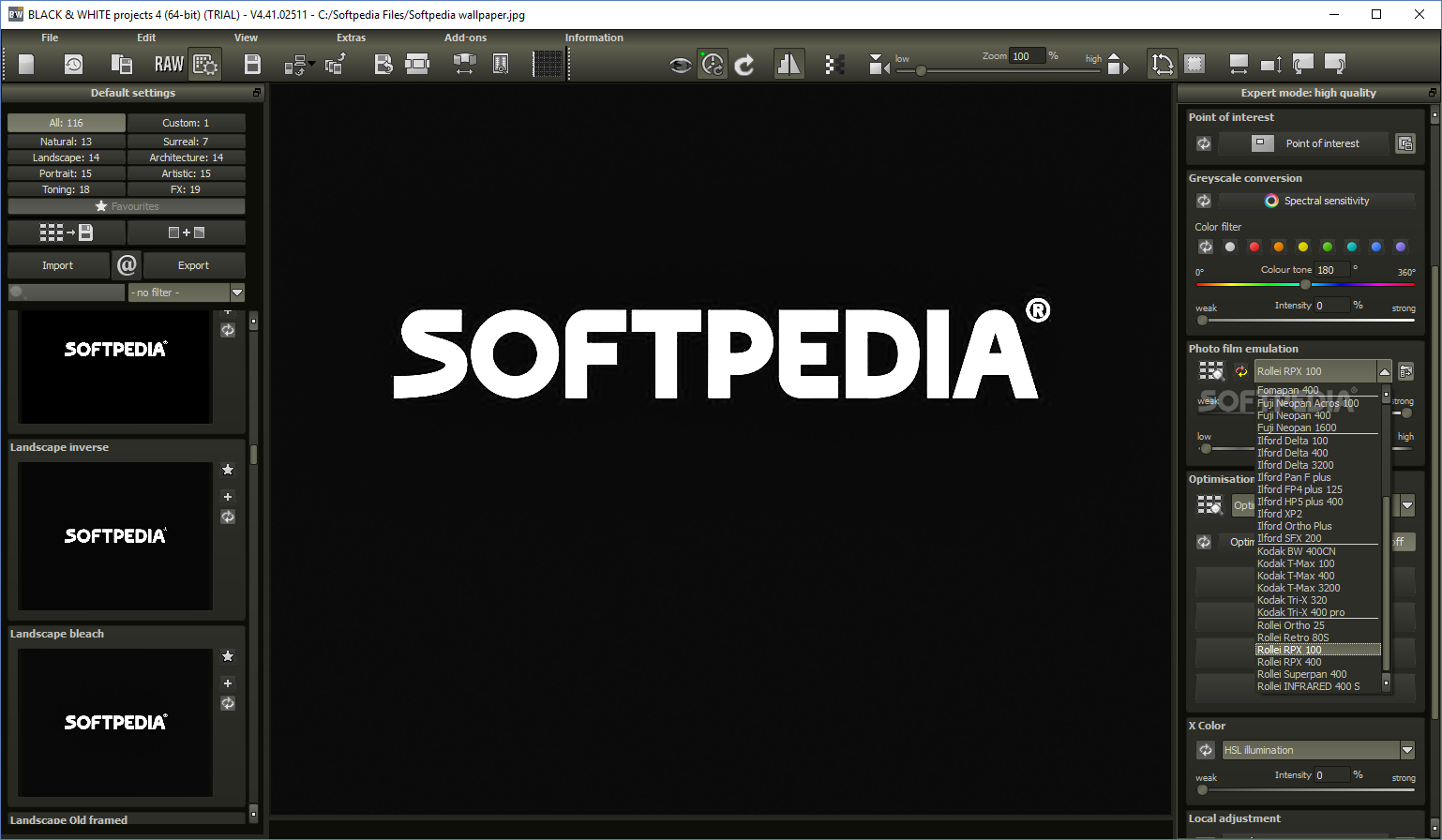The image size is (1442, 840).
Task: Filter presets by Portrait: 15
Action: click(67, 173)
